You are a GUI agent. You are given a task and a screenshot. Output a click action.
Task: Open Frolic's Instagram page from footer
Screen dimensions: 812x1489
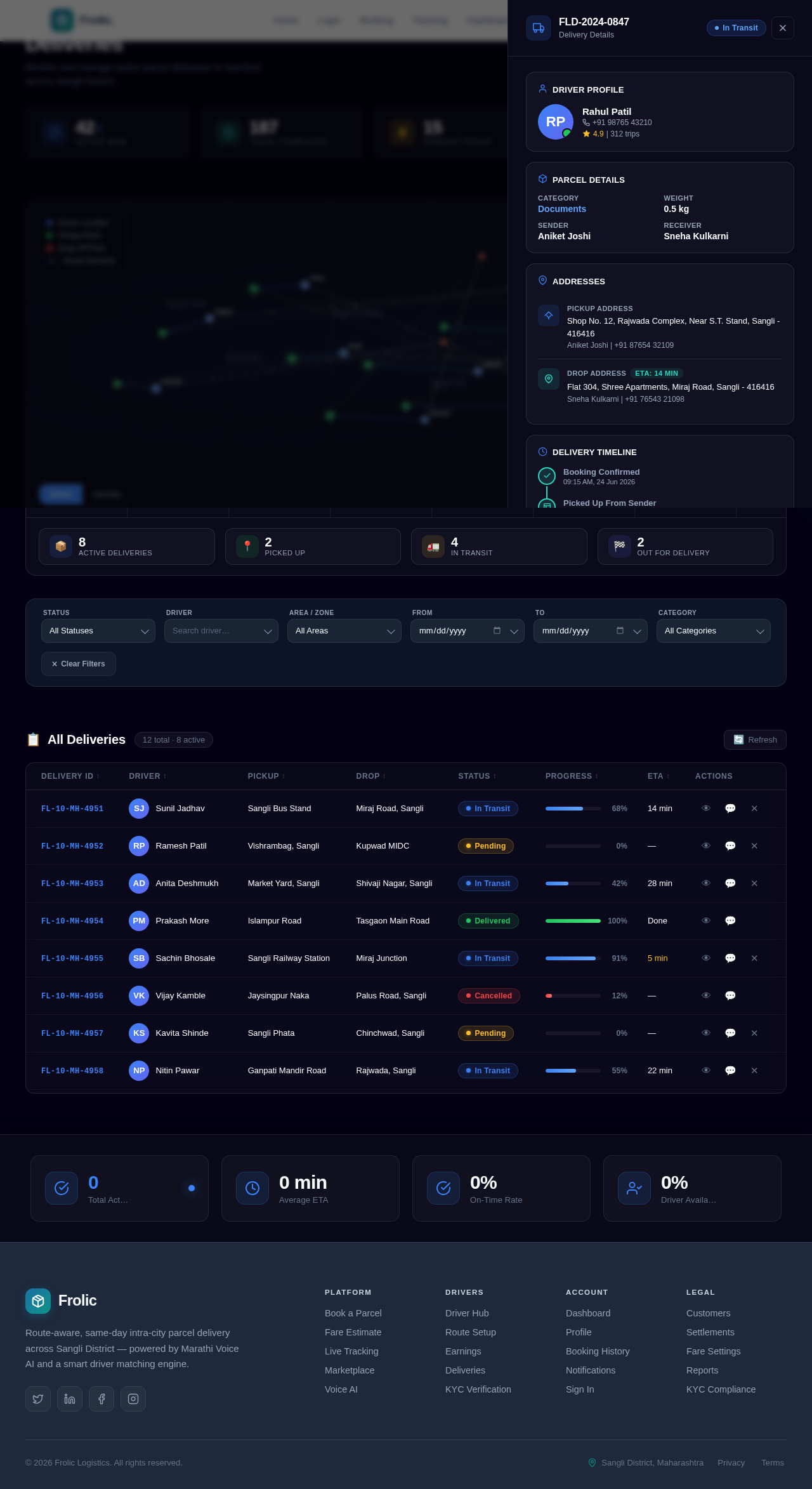tap(133, 1399)
